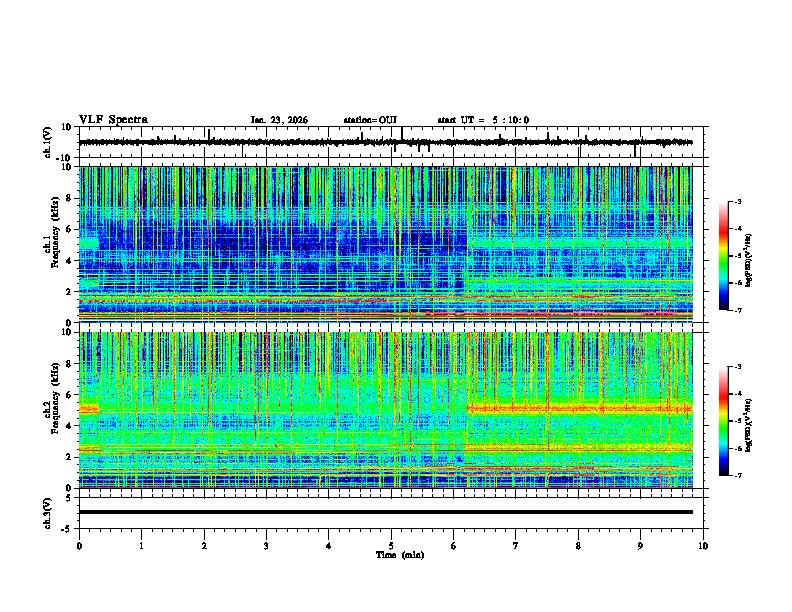
Task: Click the "6" kHz tick of ch.1 spectrogram
Action: (70, 229)
